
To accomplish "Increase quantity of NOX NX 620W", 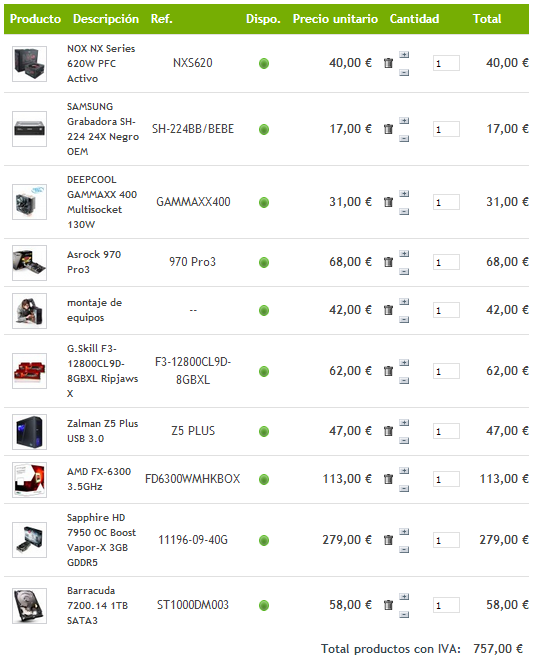I will [404, 54].
